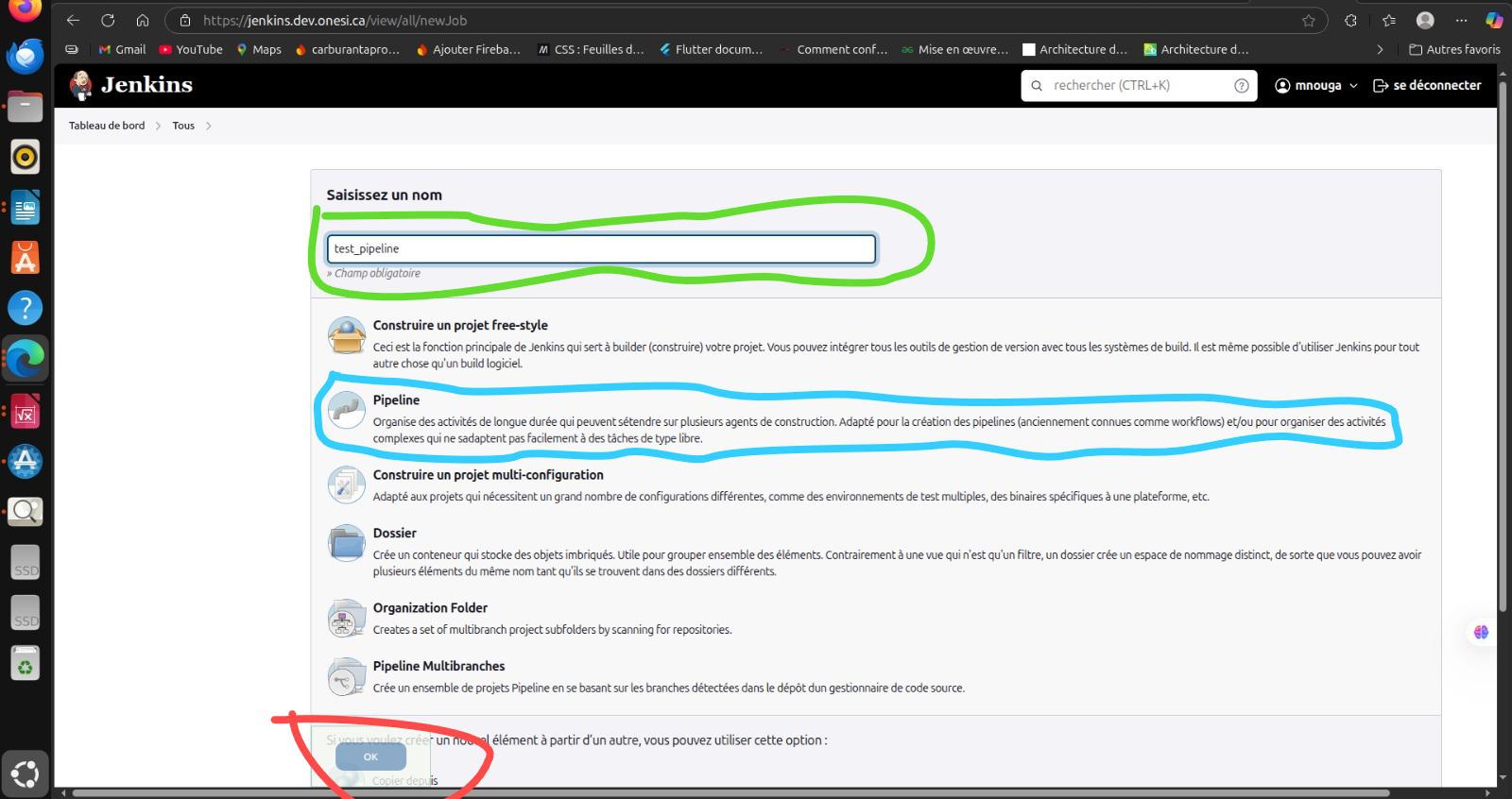
Task: Show applications via Ubuntu logo button
Action: pyautogui.click(x=26, y=774)
